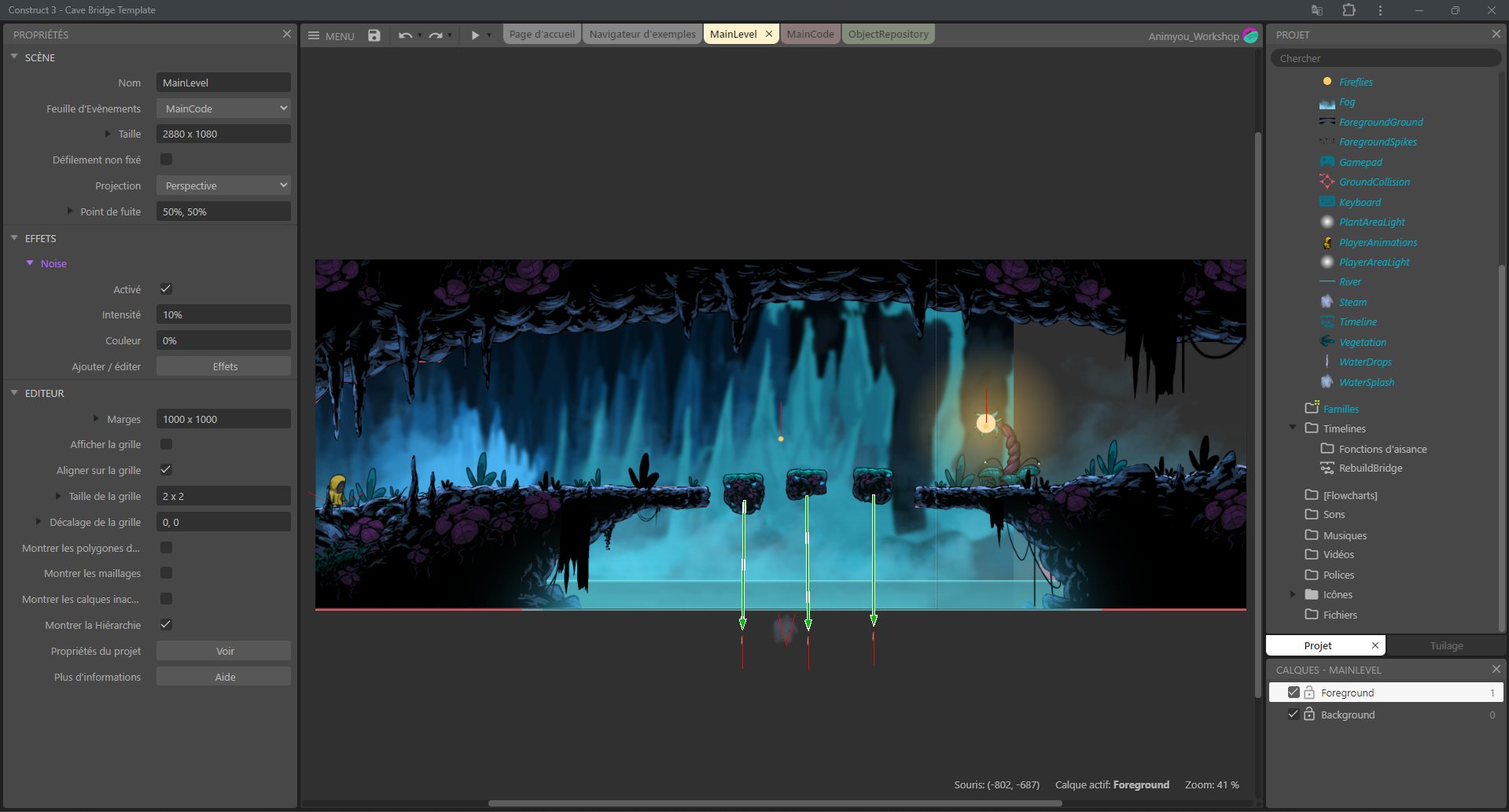Click the Voir button
Screen dimensions: 1509x812
coord(223,651)
